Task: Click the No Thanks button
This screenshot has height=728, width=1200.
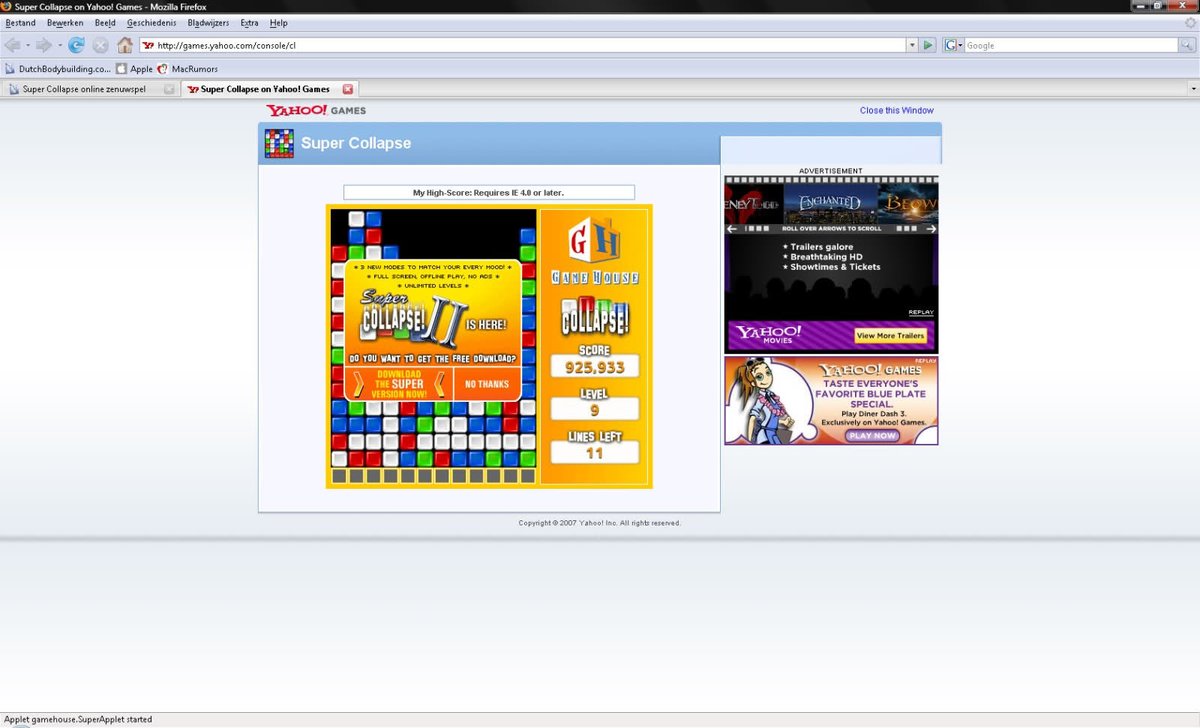Action: coord(487,384)
